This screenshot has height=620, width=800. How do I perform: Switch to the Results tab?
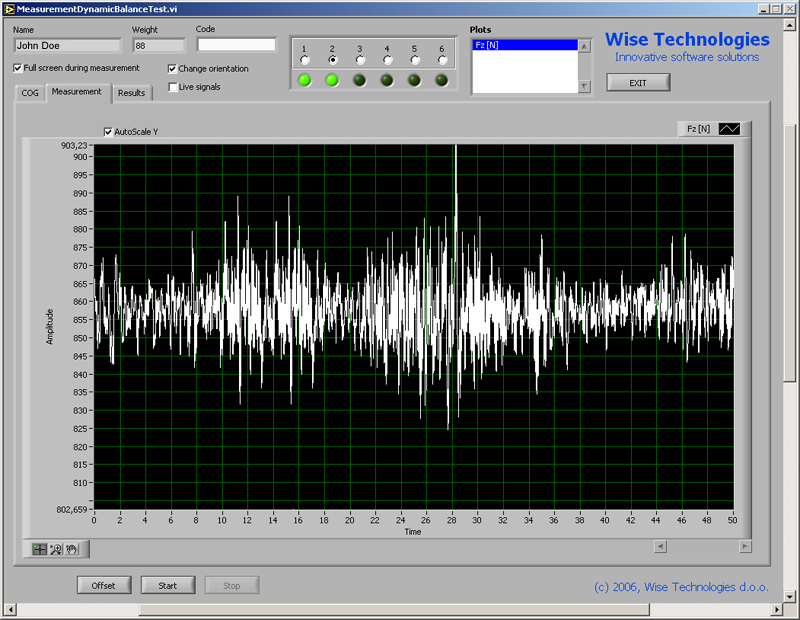132,93
